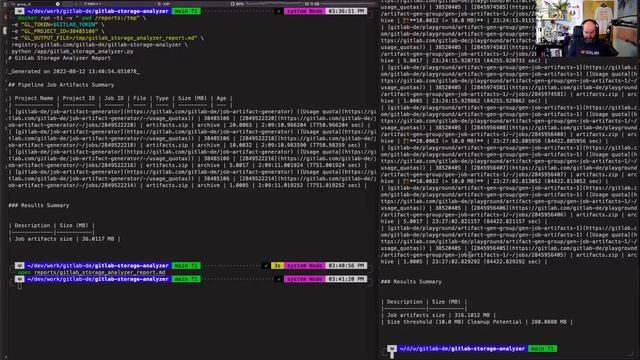Click the GL_OUTPUT_FILE argument line
The image size is (640, 360).
107,38
